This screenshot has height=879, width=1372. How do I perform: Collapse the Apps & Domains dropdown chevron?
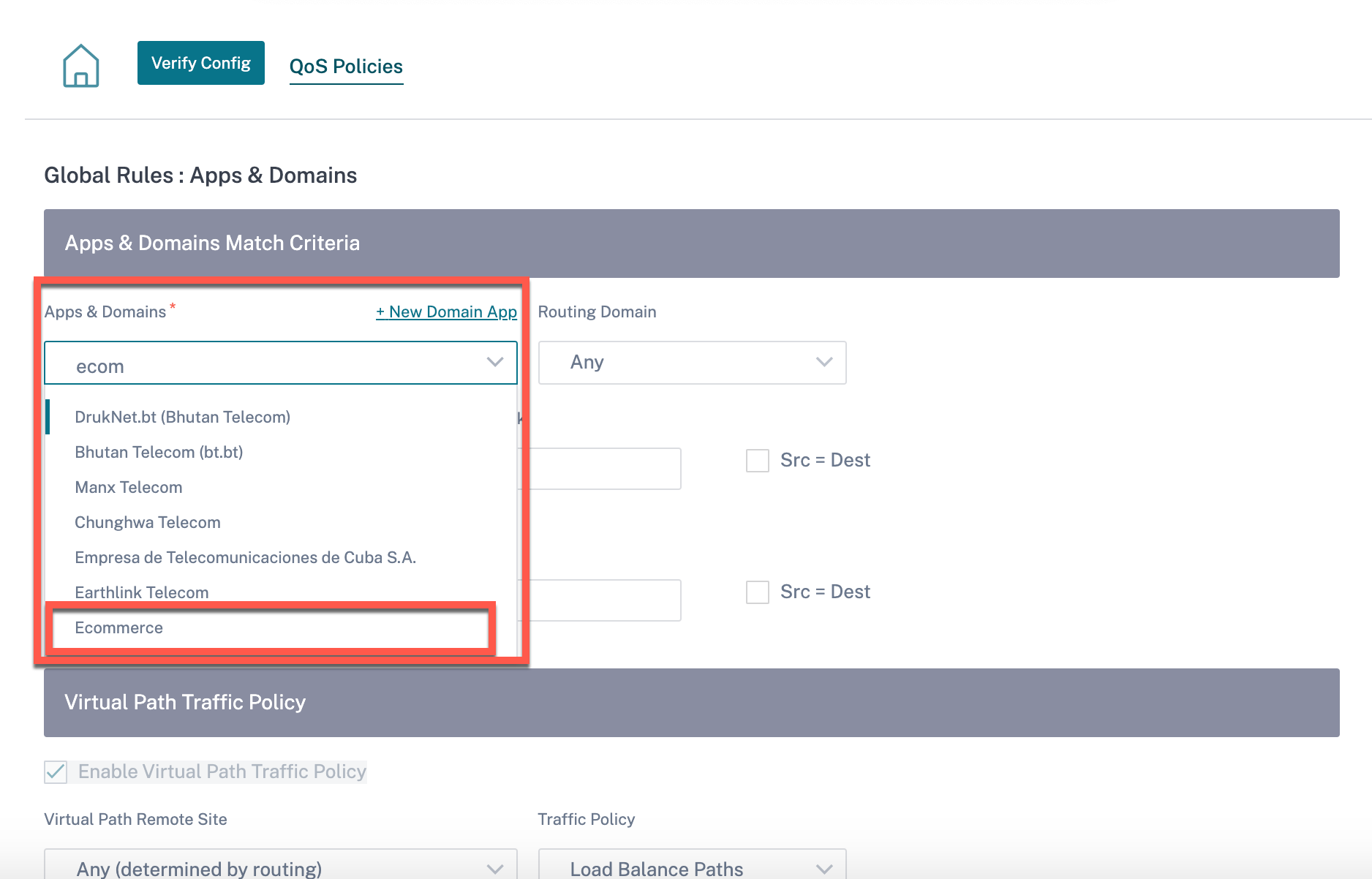tap(495, 362)
